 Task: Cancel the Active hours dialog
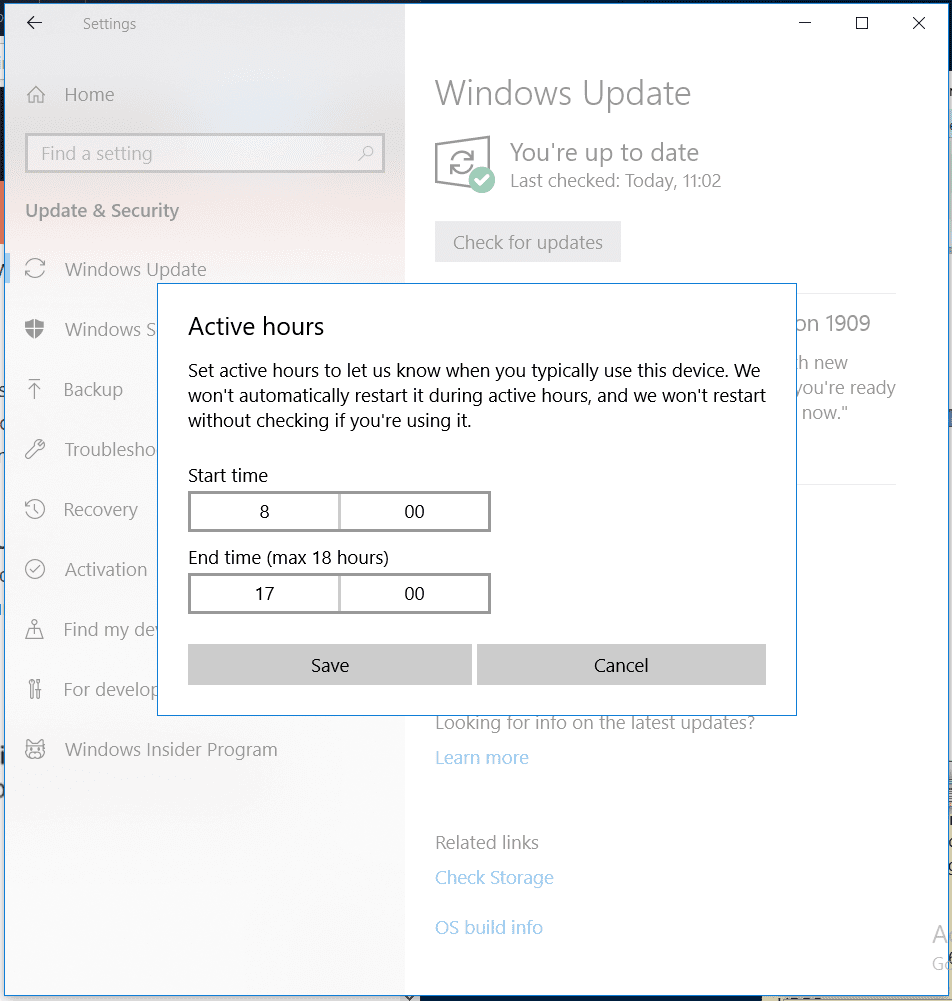point(621,665)
